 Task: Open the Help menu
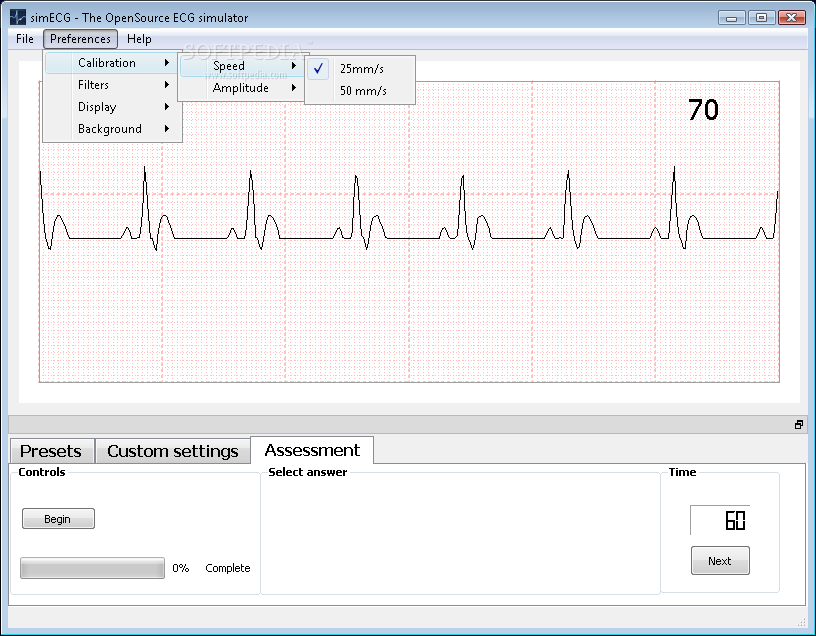(139, 39)
